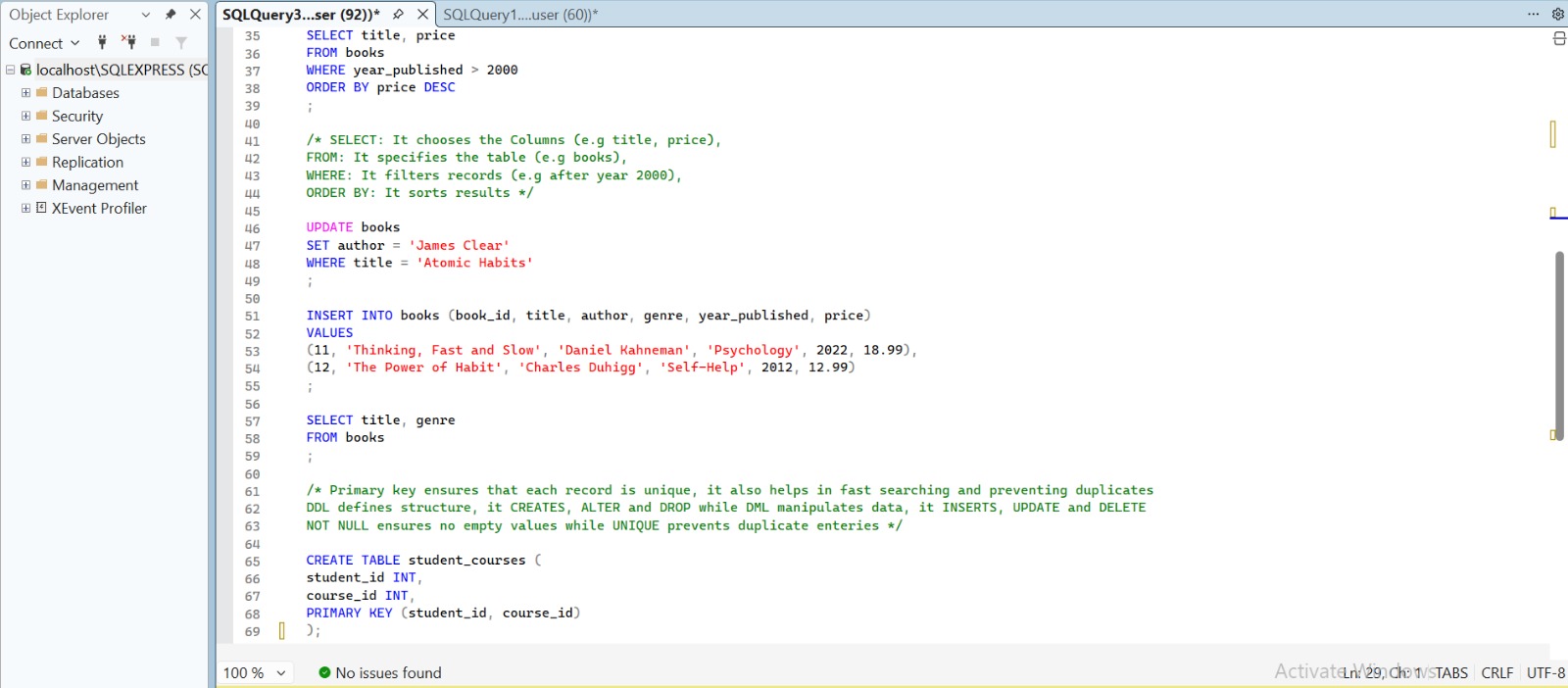Viewport: 1568px width, 688px height.
Task: Click the 'No issues found' status text
Action: (388, 672)
